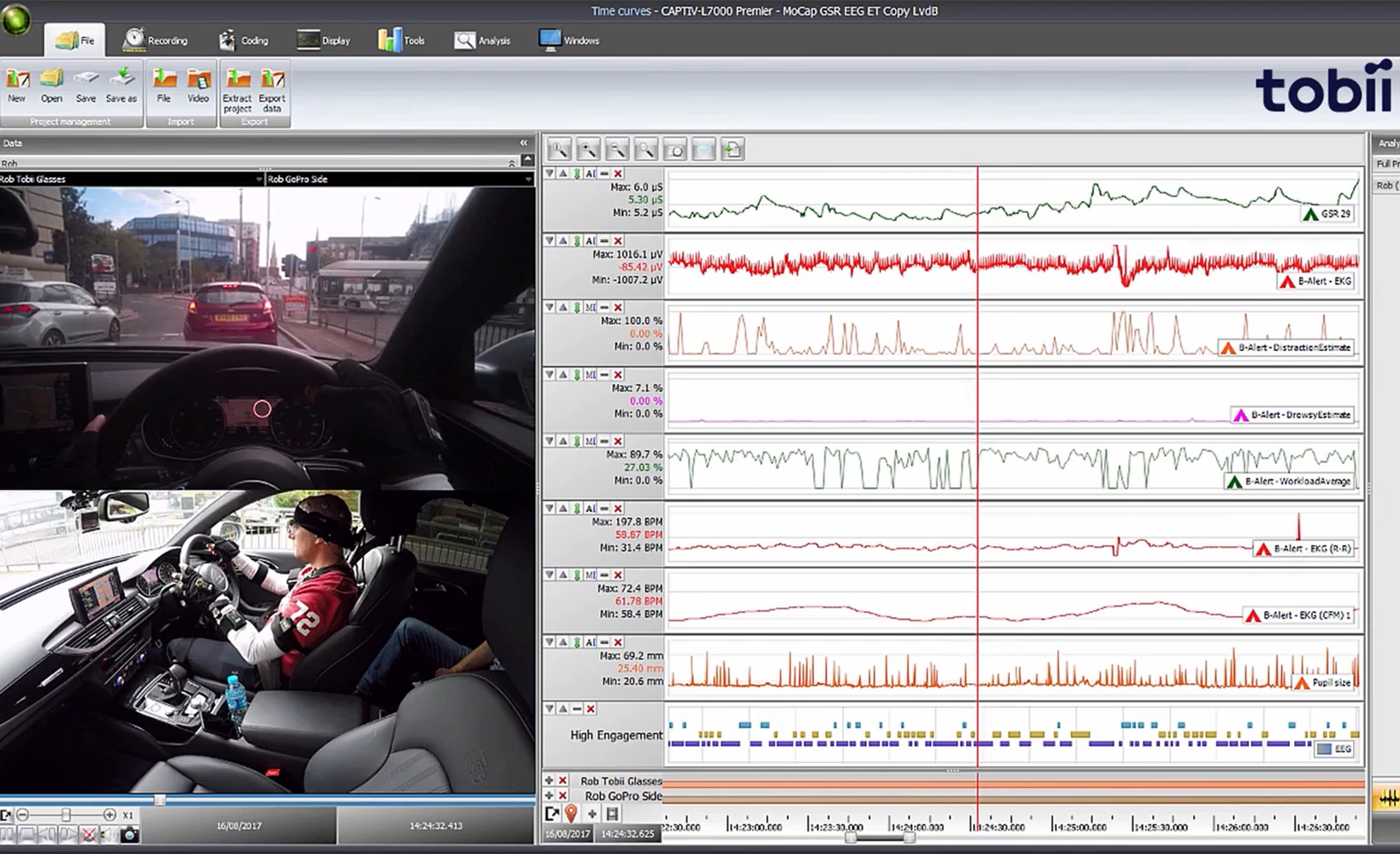Click the green orb application button
Image resolution: width=1400 pixels, height=854 pixels.
[x=16, y=20]
